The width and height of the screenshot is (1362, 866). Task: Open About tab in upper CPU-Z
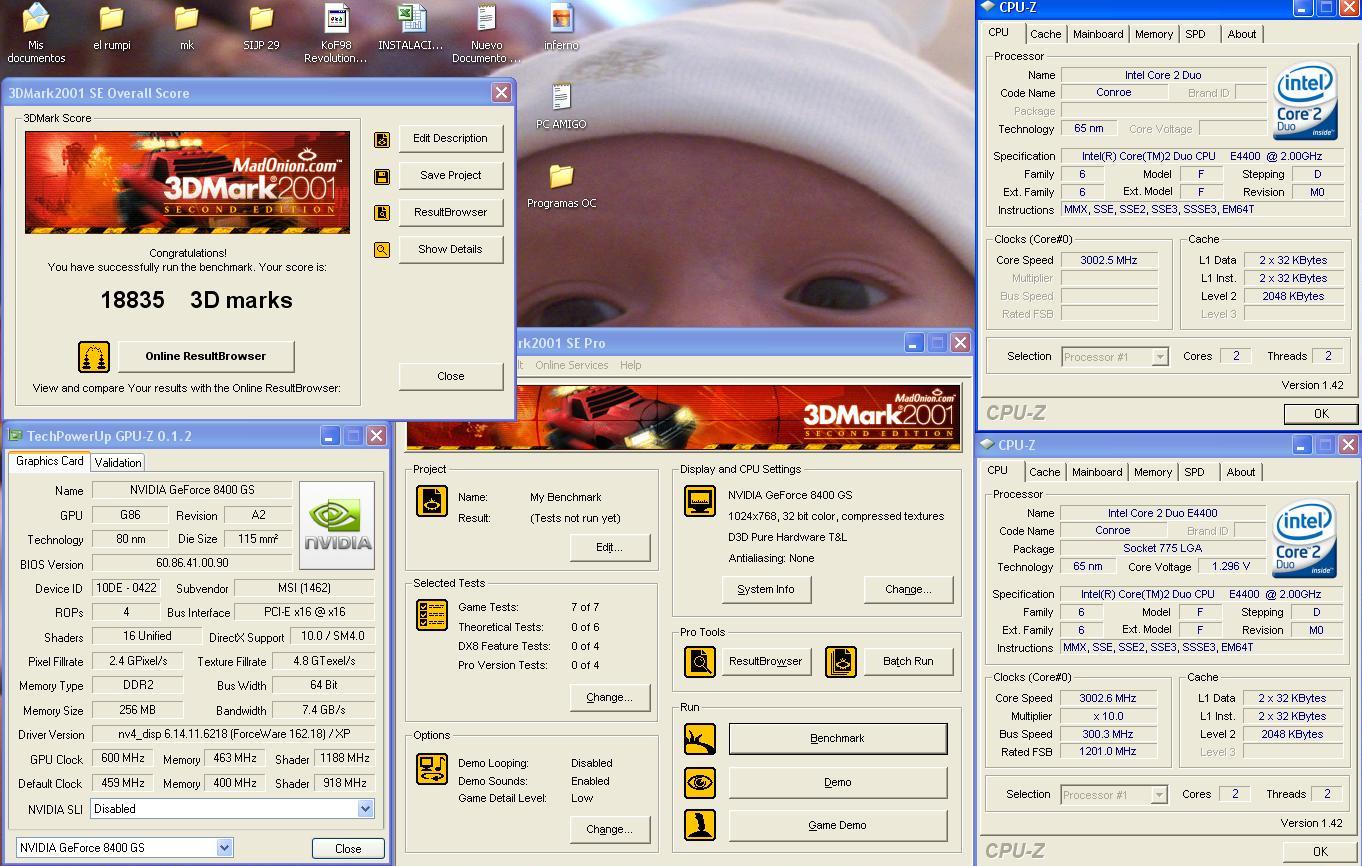(1242, 34)
